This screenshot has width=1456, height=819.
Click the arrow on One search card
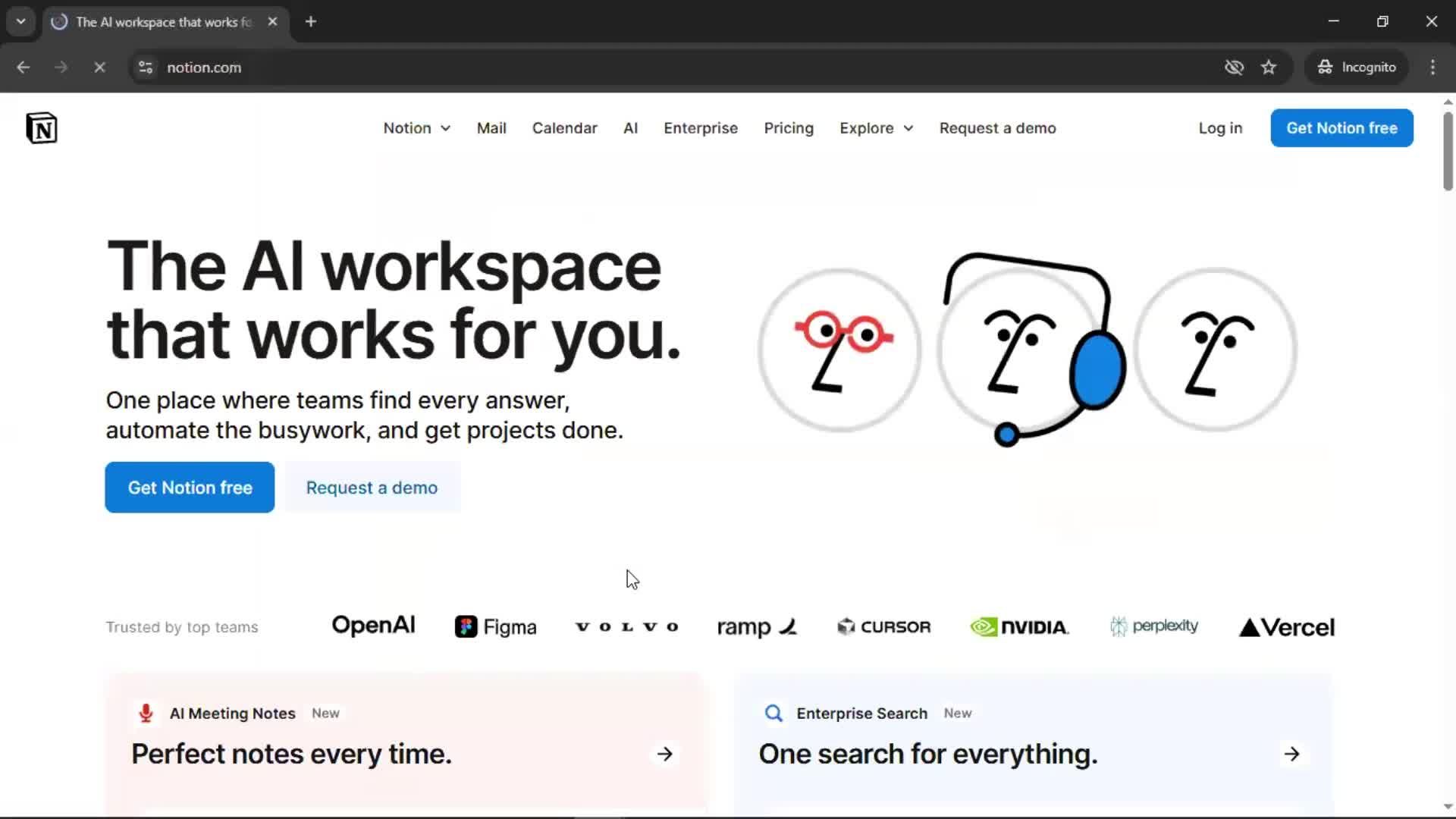pos(1292,754)
